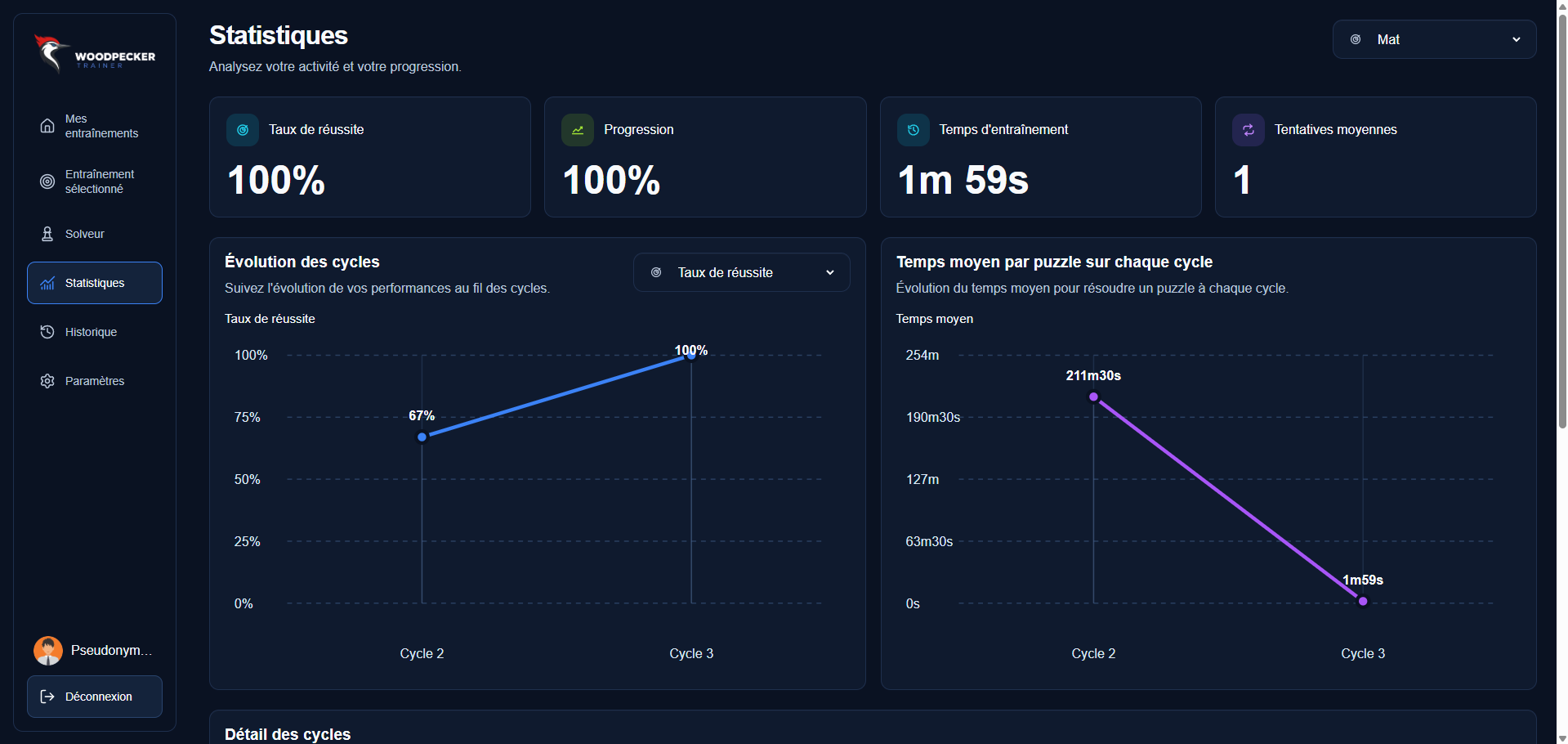Click the target icon in Mat dropdown
The width and height of the screenshot is (1568, 744).
tap(1356, 39)
